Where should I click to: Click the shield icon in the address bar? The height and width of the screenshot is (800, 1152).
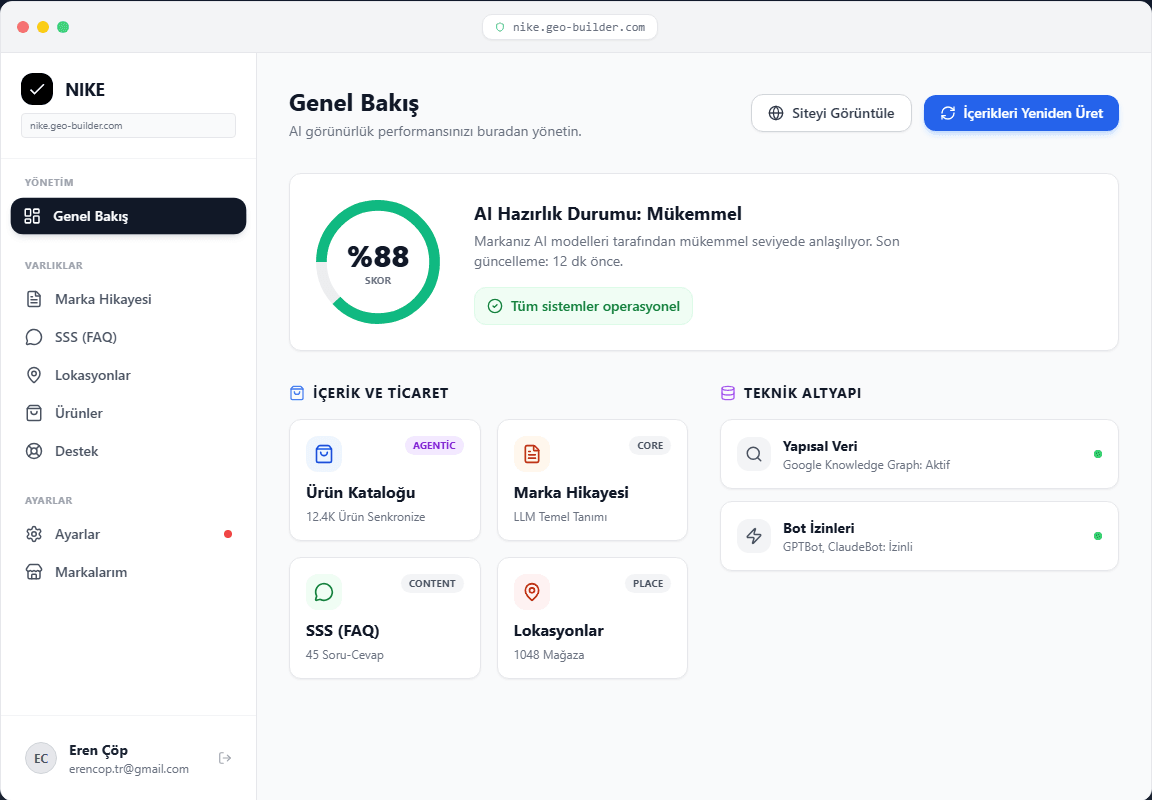pyautogui.click(x=500, y=27)
